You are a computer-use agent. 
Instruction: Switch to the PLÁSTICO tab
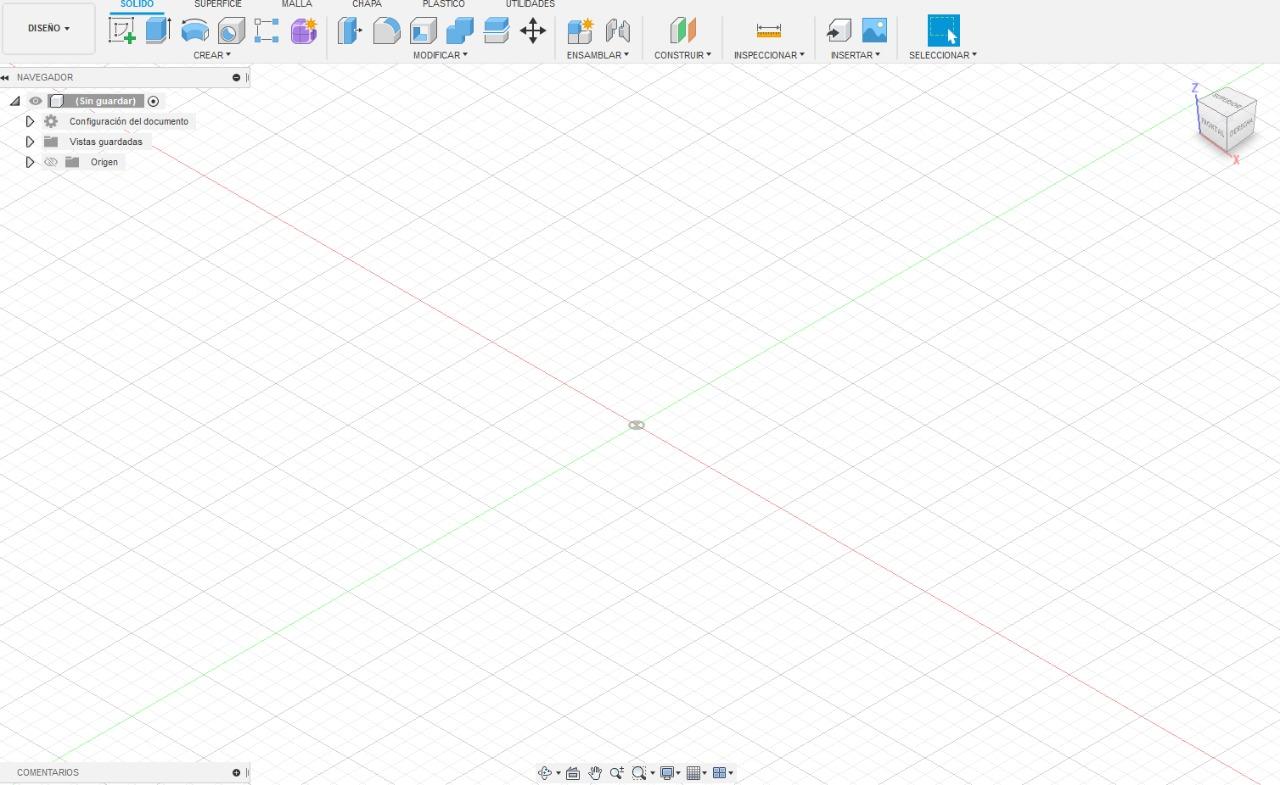(443, 5)
